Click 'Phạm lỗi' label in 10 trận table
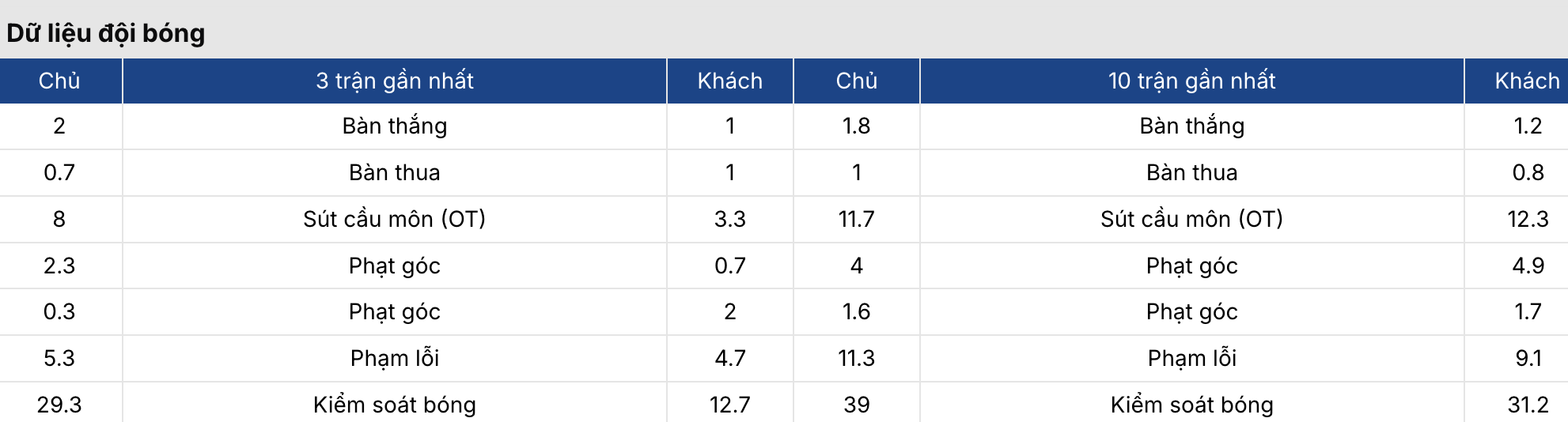1568x422 pixels. coord(1191,358)
